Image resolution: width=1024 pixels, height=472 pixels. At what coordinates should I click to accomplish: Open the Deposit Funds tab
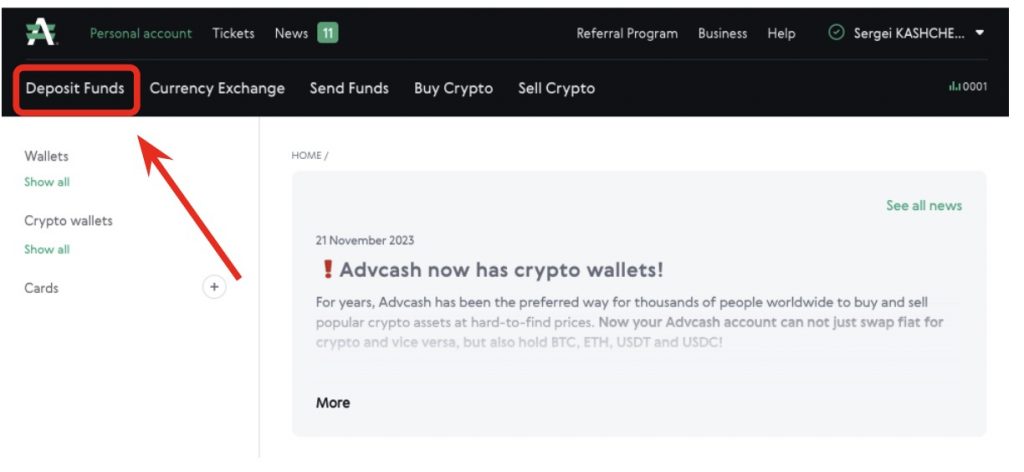(75, 88)
